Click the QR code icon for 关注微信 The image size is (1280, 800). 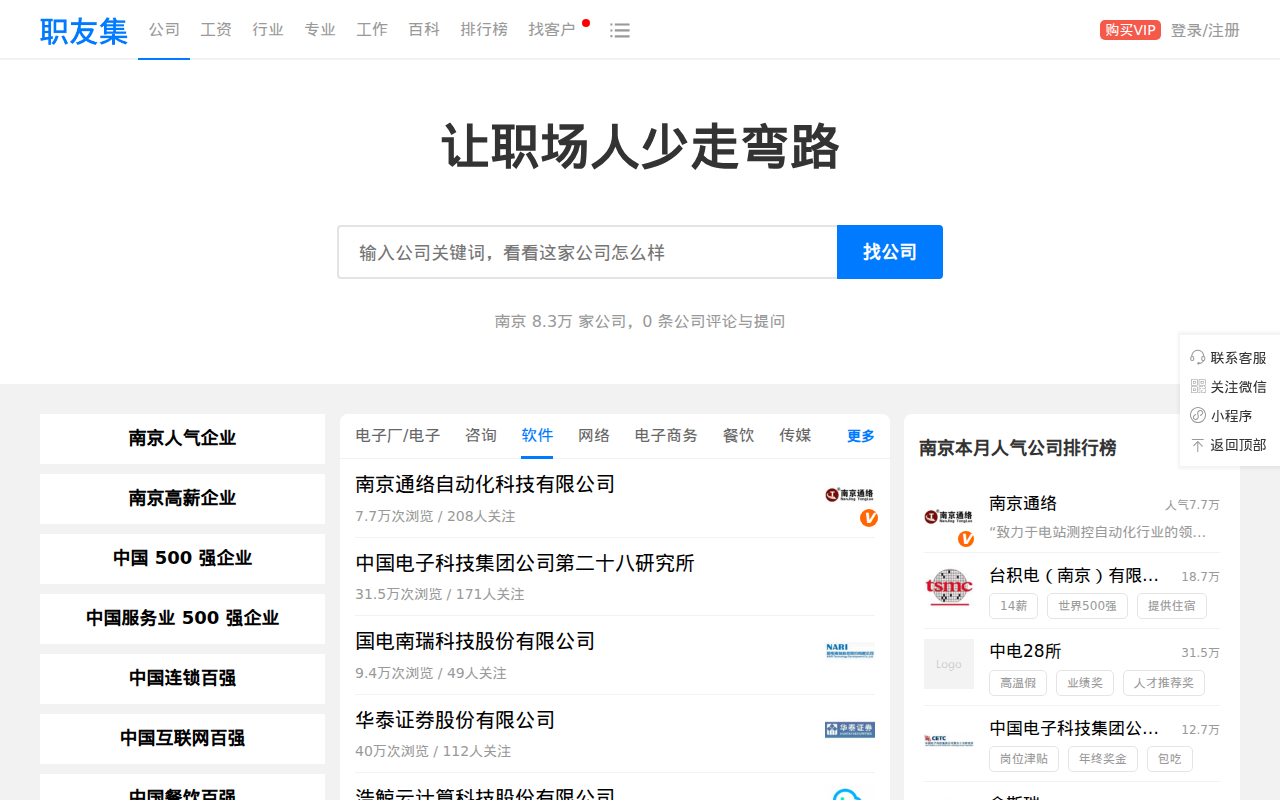click(x=1198, y=386)
